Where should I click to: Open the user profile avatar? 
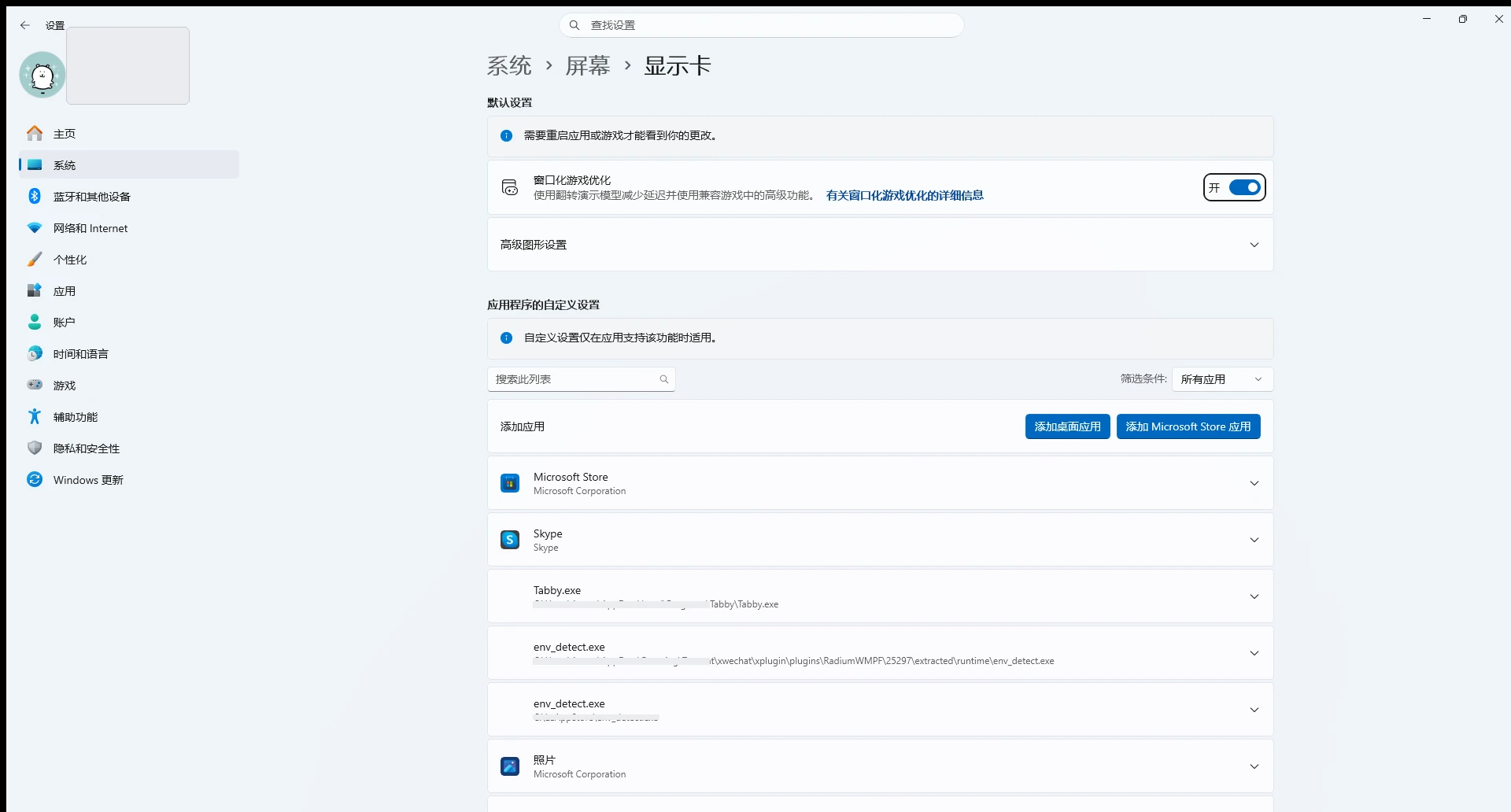click(42, 76)
